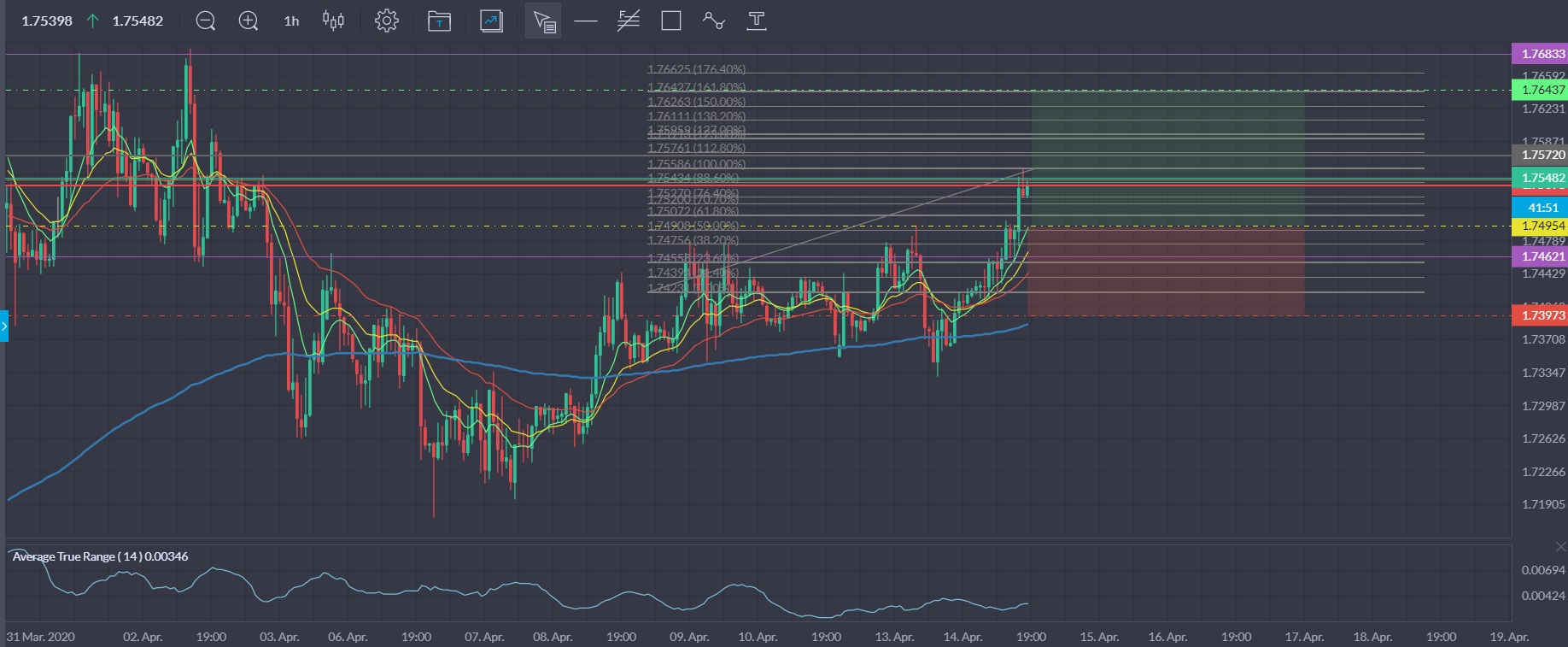
Task: Close the Average True Range indicator panel
Action: click(1561, 547)
